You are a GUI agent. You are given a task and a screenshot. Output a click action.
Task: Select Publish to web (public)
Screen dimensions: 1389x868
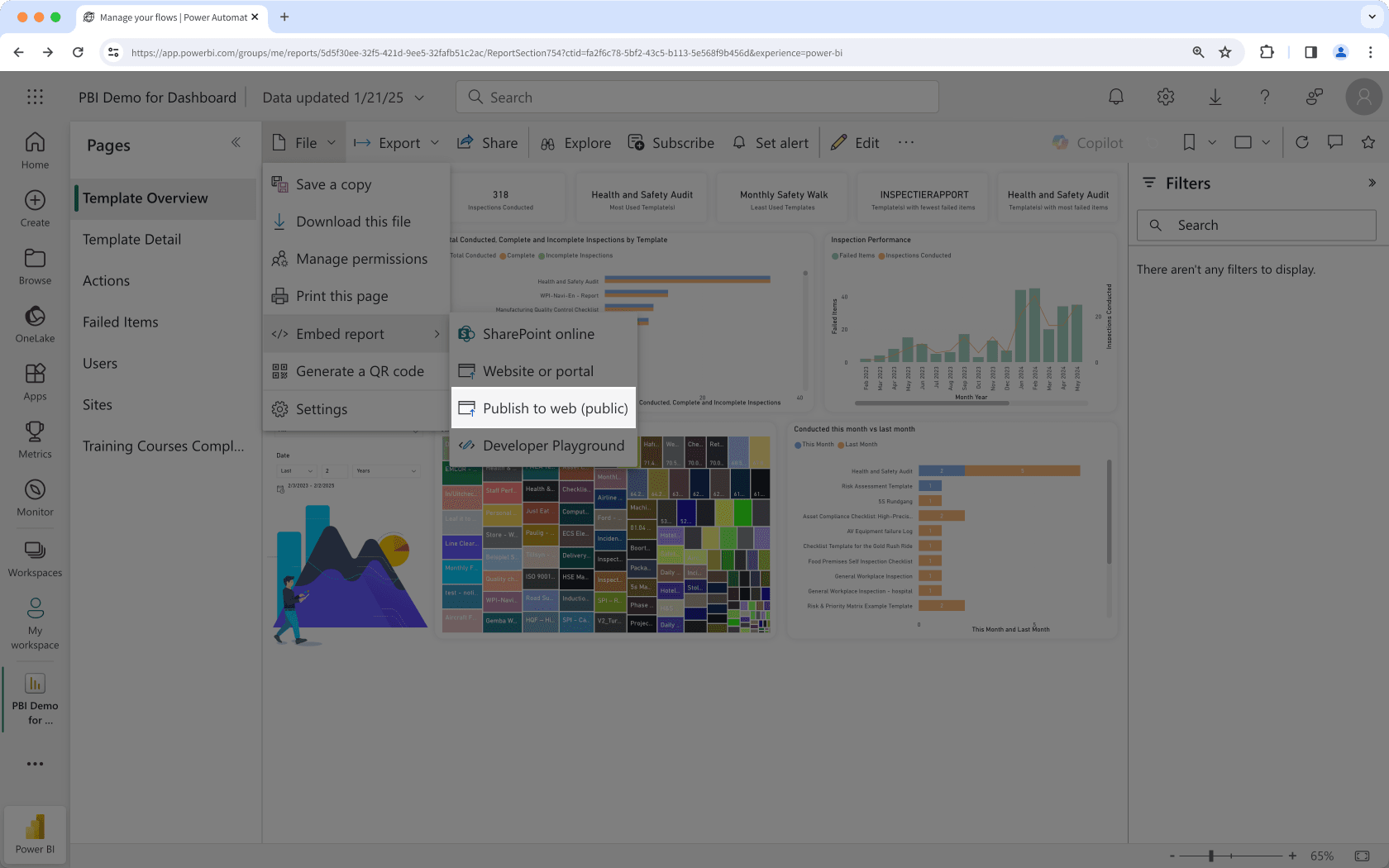pyautogui.click(x=543, y=408)
